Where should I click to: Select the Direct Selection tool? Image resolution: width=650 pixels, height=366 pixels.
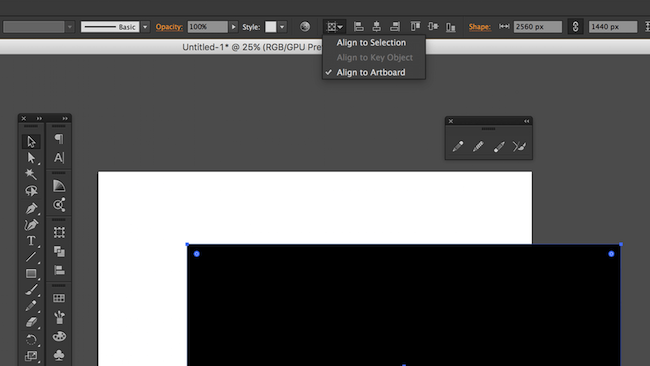click(x=31, y=158)
